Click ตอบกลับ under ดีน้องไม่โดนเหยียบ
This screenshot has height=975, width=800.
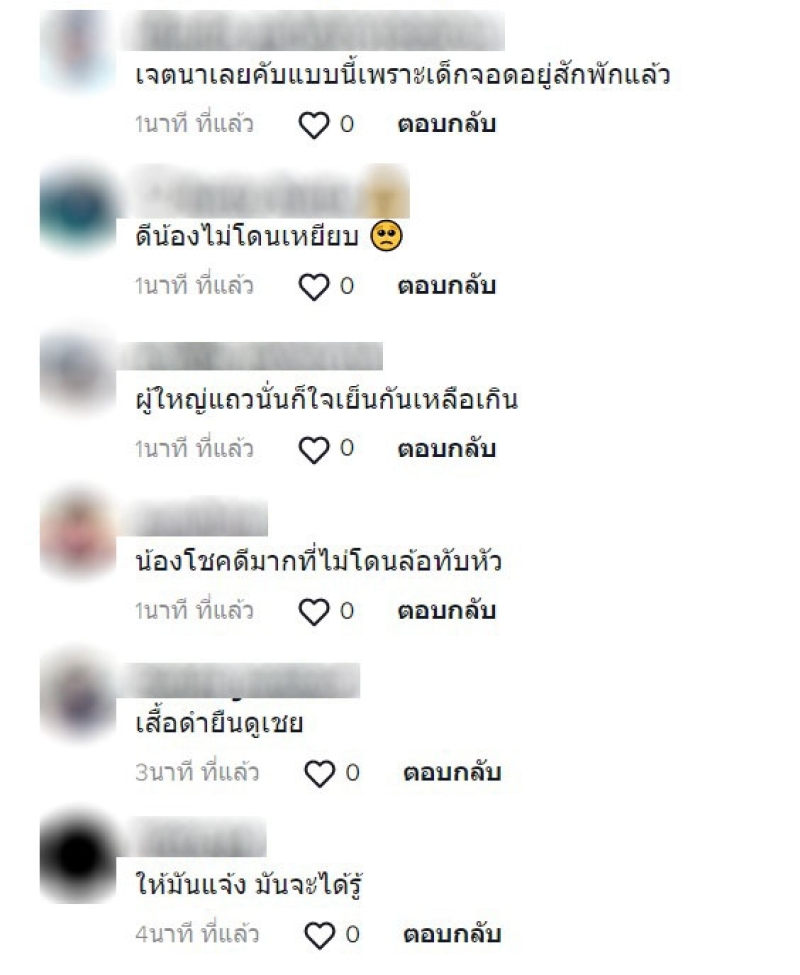point(447,286)
